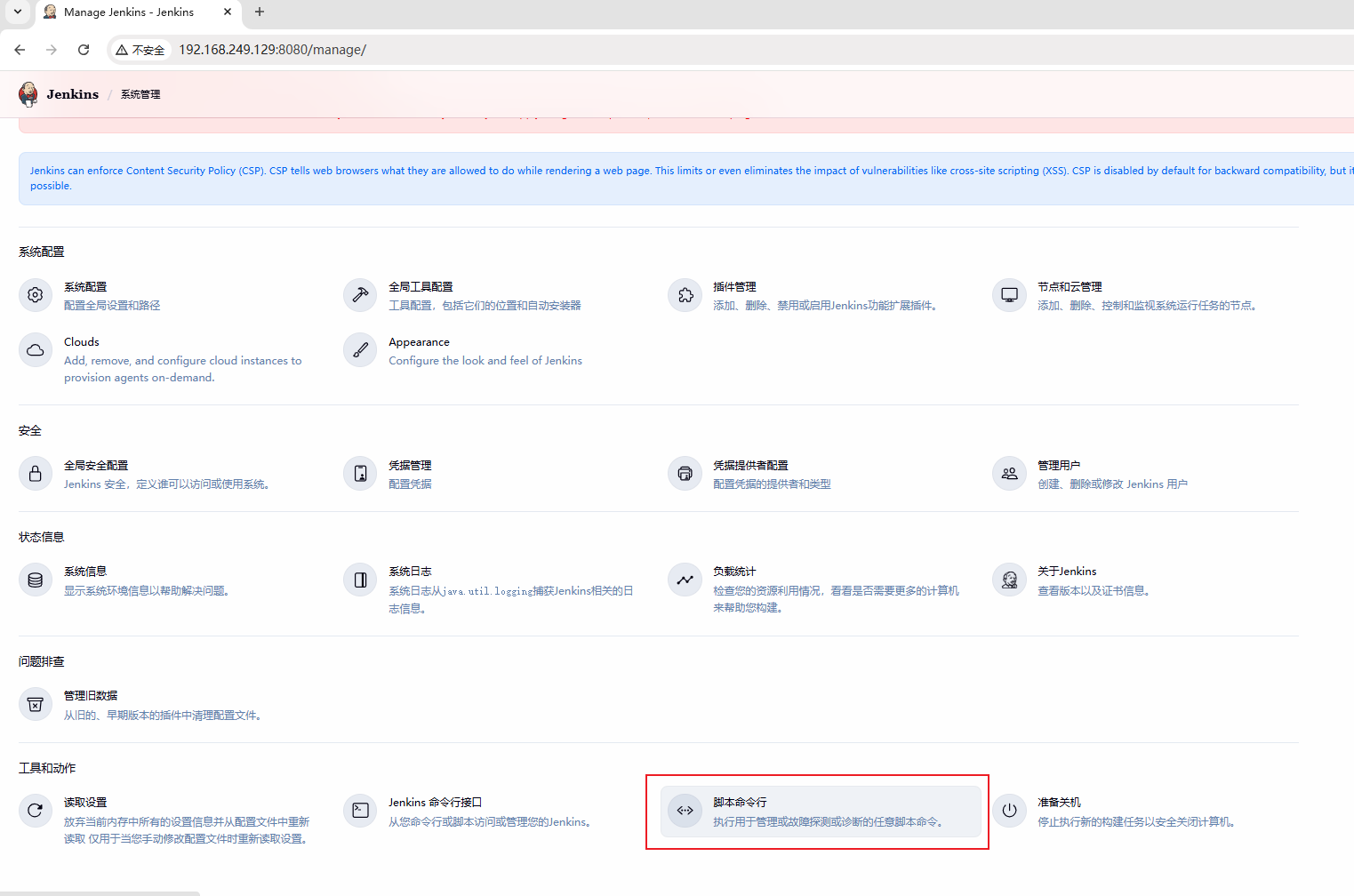
Task: Click the 管理旧数据 archive icon
Action: click(36, 704)
